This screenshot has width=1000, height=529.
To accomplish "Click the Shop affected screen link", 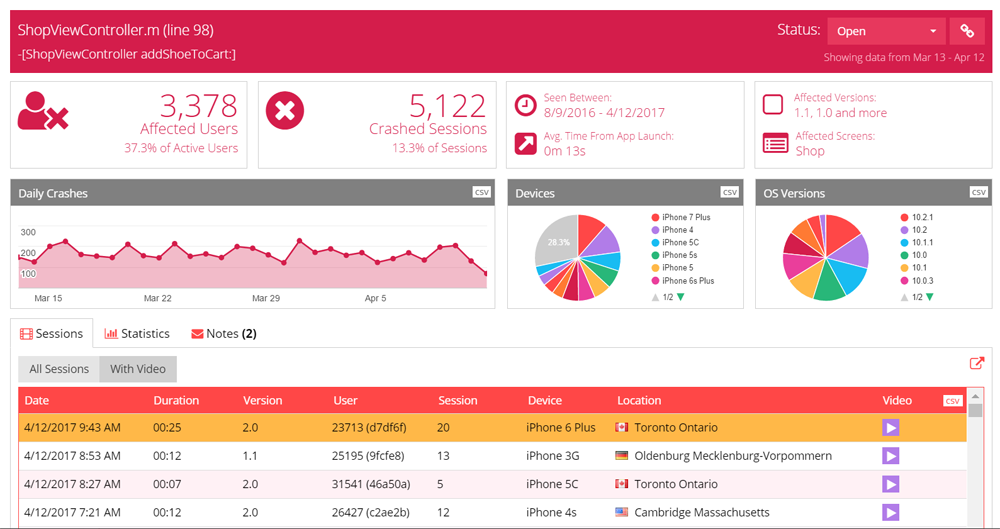I will pyautogui.click(x=810, y=151).
